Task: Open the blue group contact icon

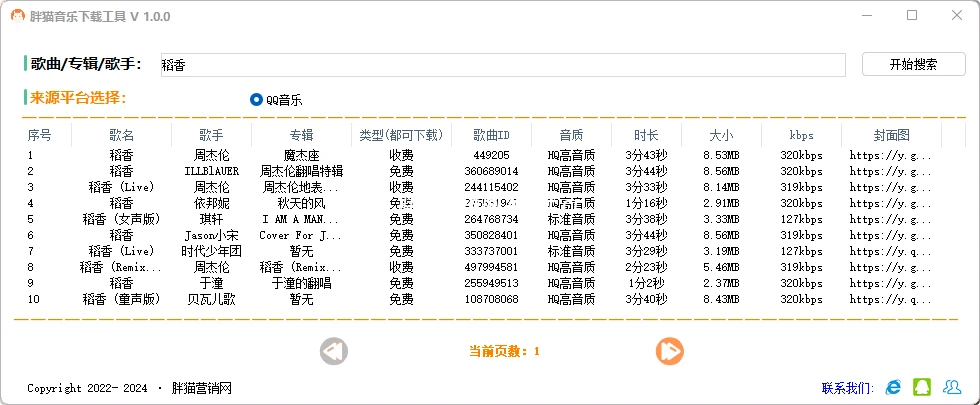Action: point(951,388)
